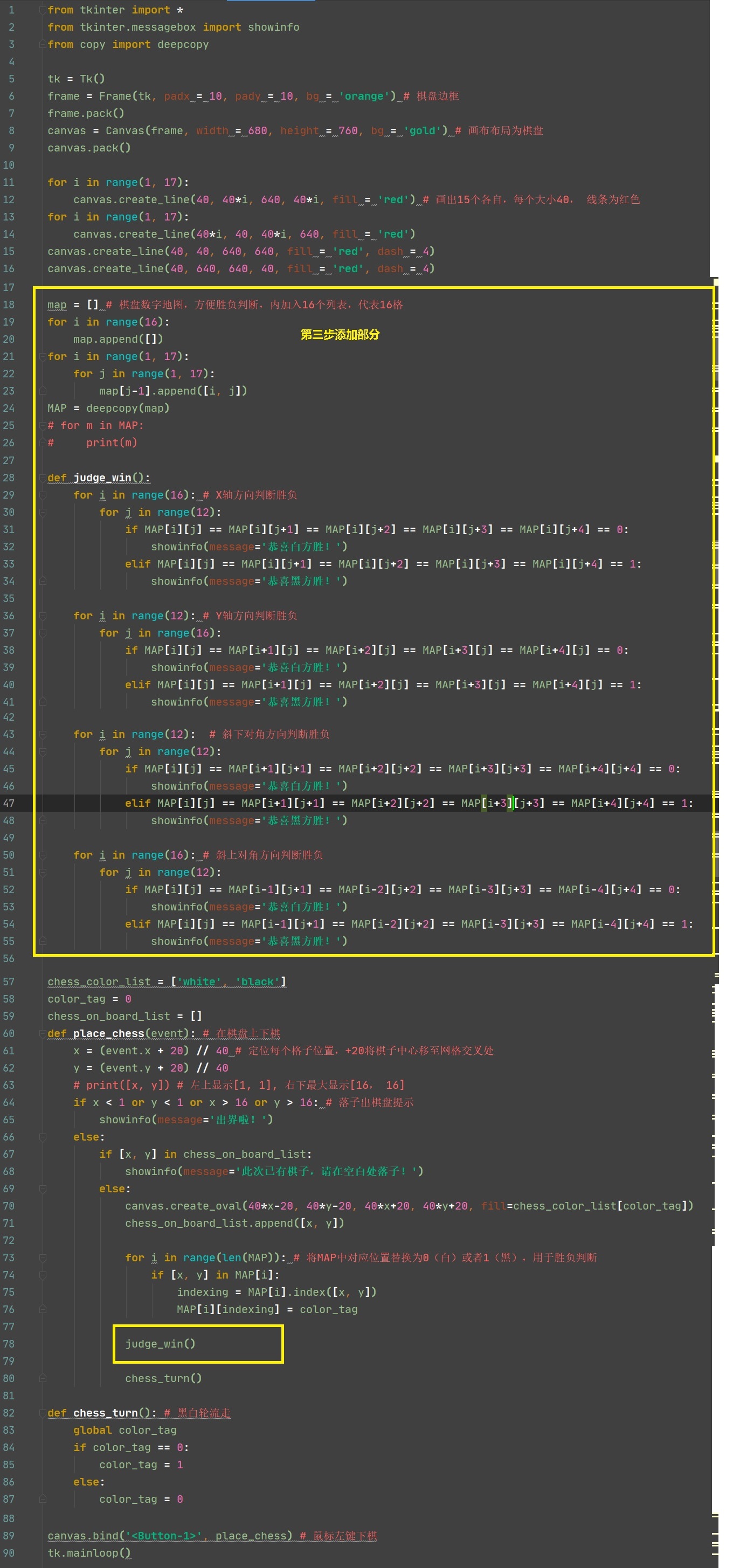Viewport: 733px width, 1568px height.
Task: Click the 'judge_win' function name on line 28
Action: [x=102, y=478]
